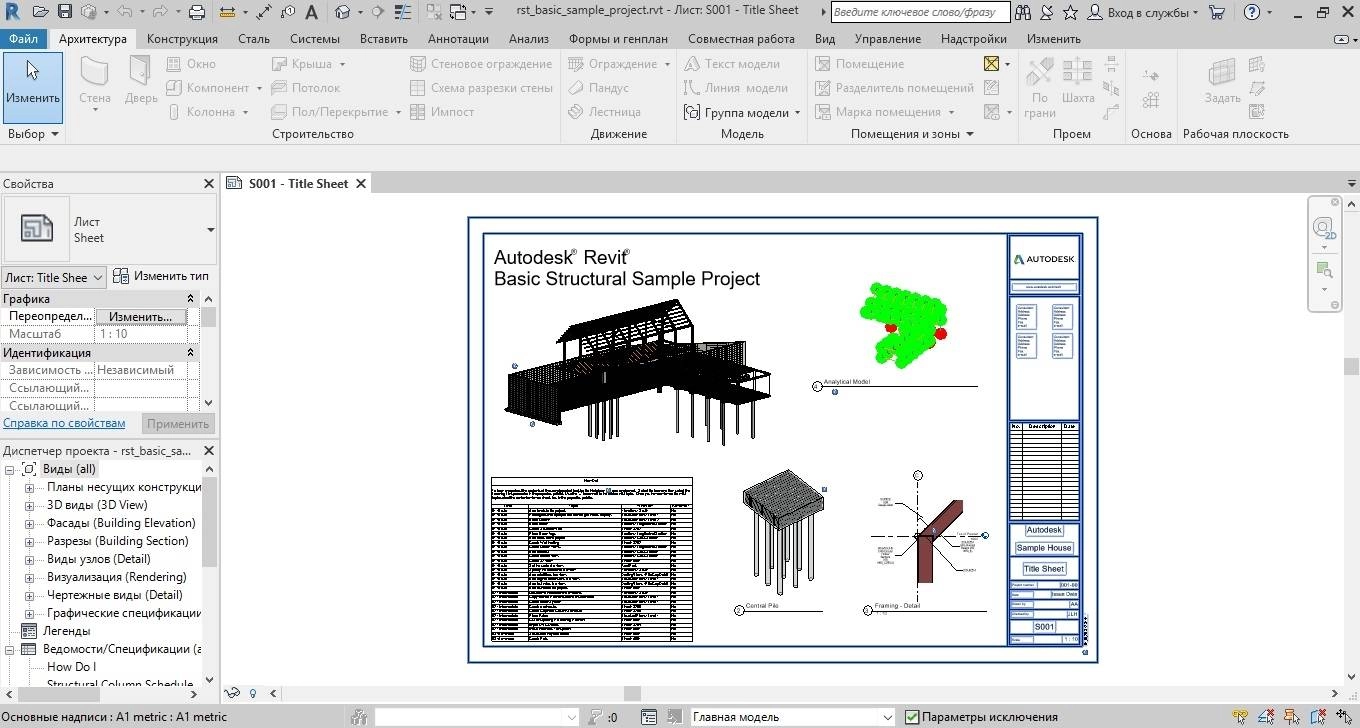The width and height of the screenshot is (1360, 728).
Task: Activate the Изменить (Modify) arrow tool
Action: (x=33, y=87)
